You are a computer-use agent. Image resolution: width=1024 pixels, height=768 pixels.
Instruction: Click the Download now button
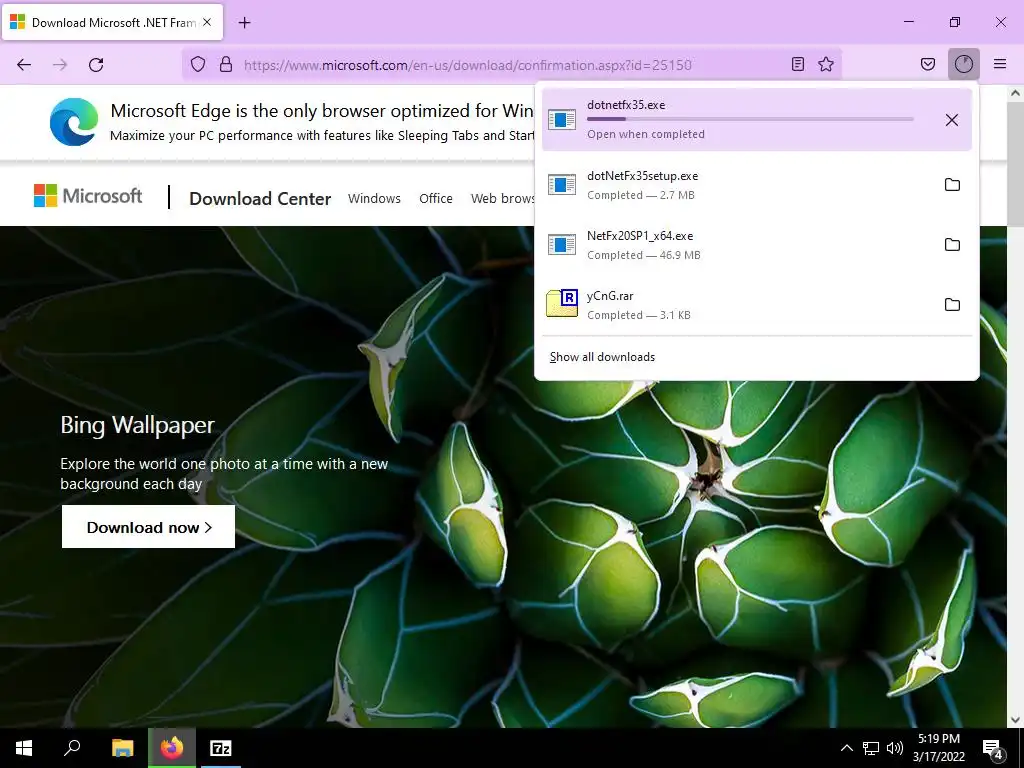148,527
